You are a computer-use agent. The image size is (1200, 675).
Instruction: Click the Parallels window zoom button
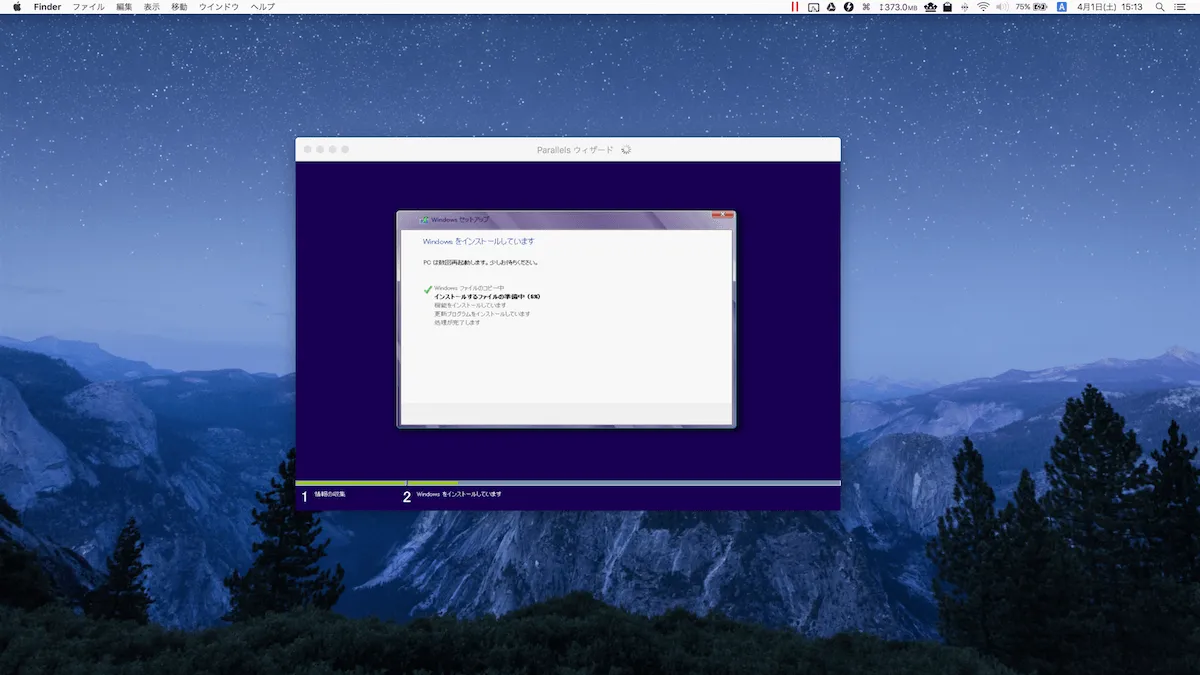(333, 149)
